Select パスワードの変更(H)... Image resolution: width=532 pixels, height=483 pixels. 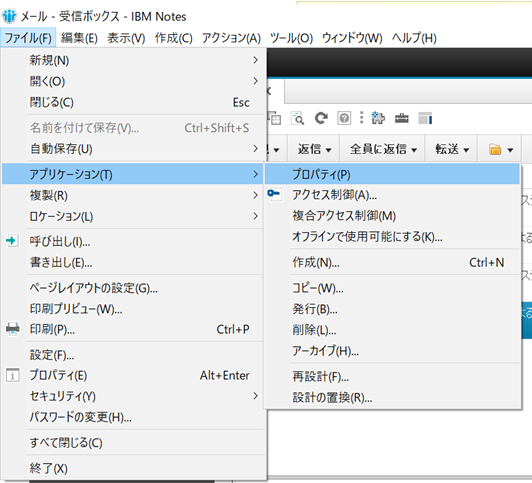(x=133, y=417)
